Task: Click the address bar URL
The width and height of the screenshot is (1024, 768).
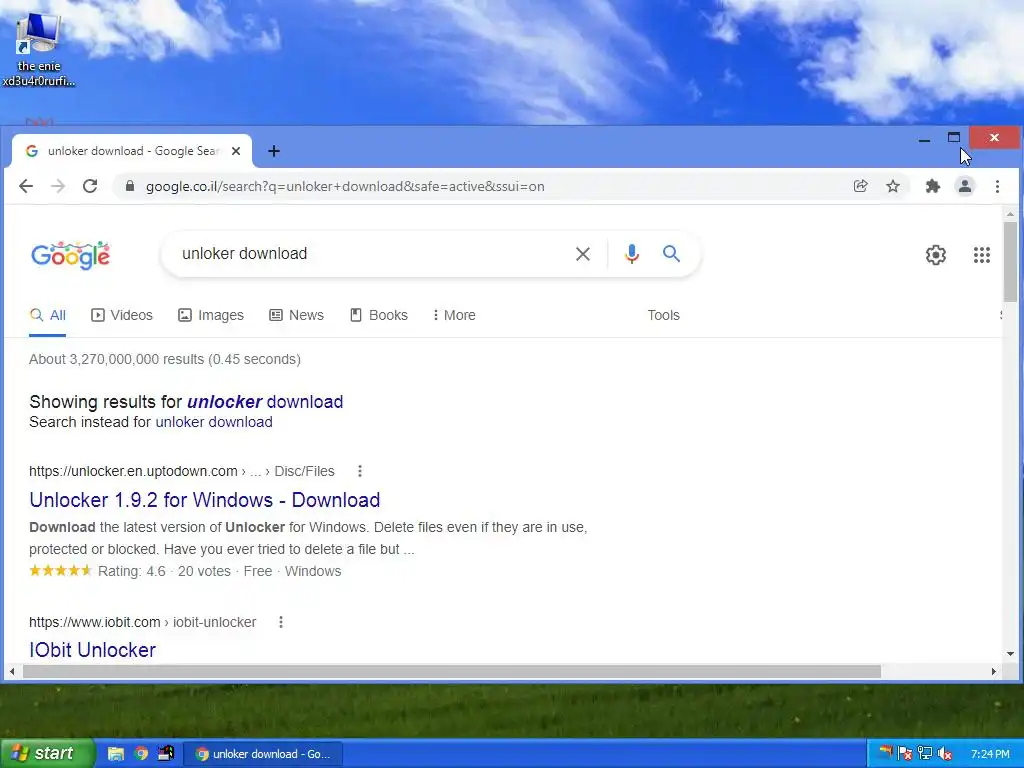Action: point(345,186)
